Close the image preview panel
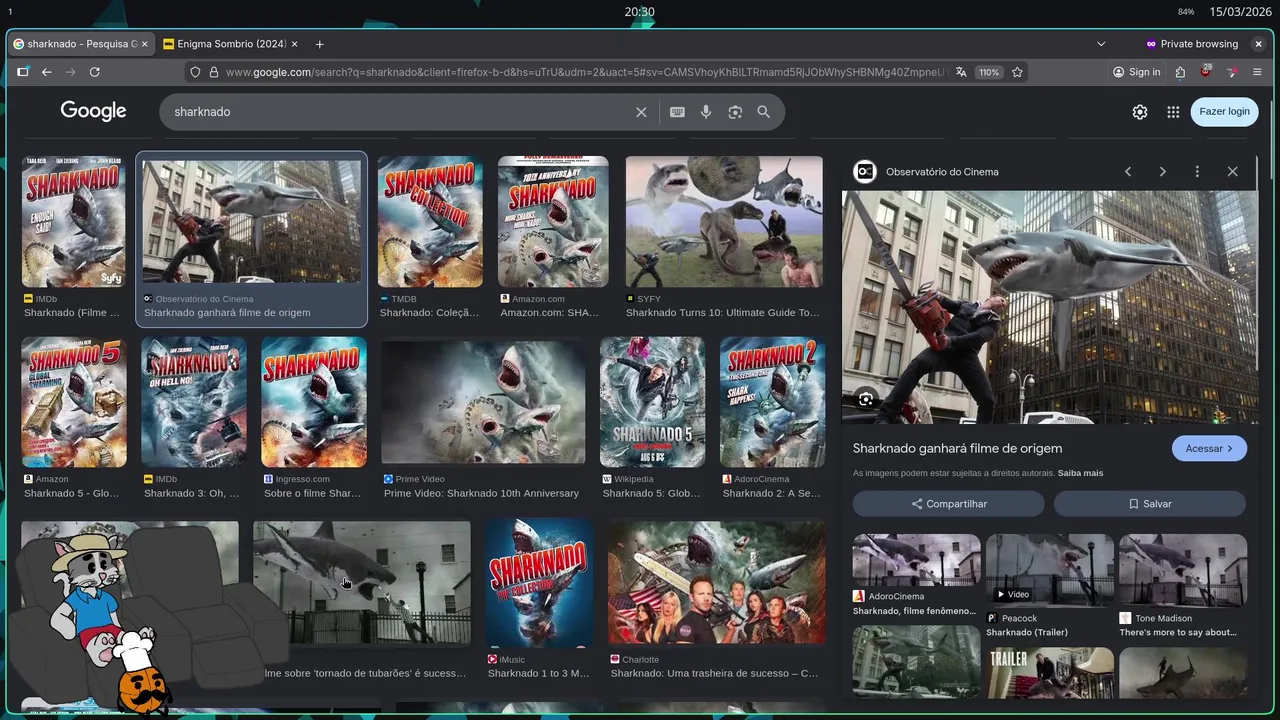 pyautogui.click(x=1232, y=172)
